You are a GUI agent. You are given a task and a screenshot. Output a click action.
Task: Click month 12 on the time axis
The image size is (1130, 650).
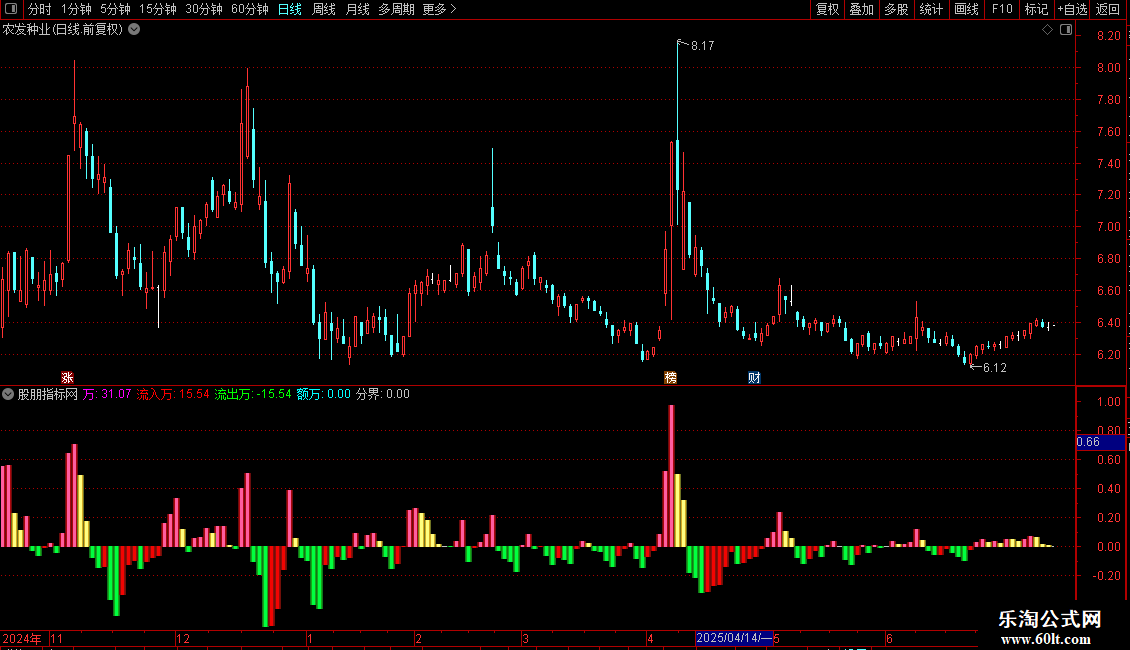[183, 638]
